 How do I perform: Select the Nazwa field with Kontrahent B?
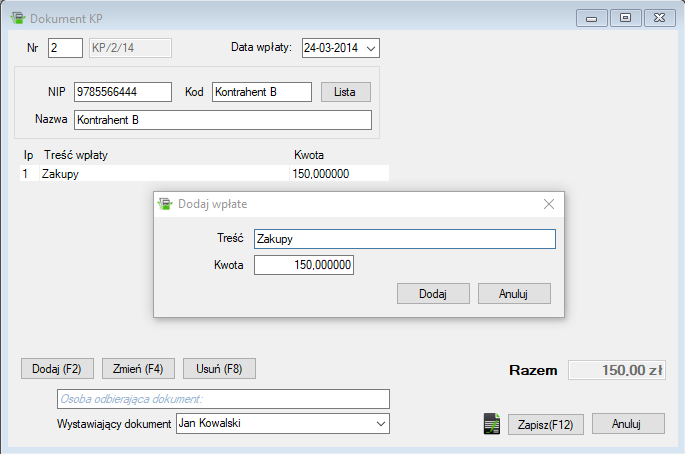[x=222, y=120]
